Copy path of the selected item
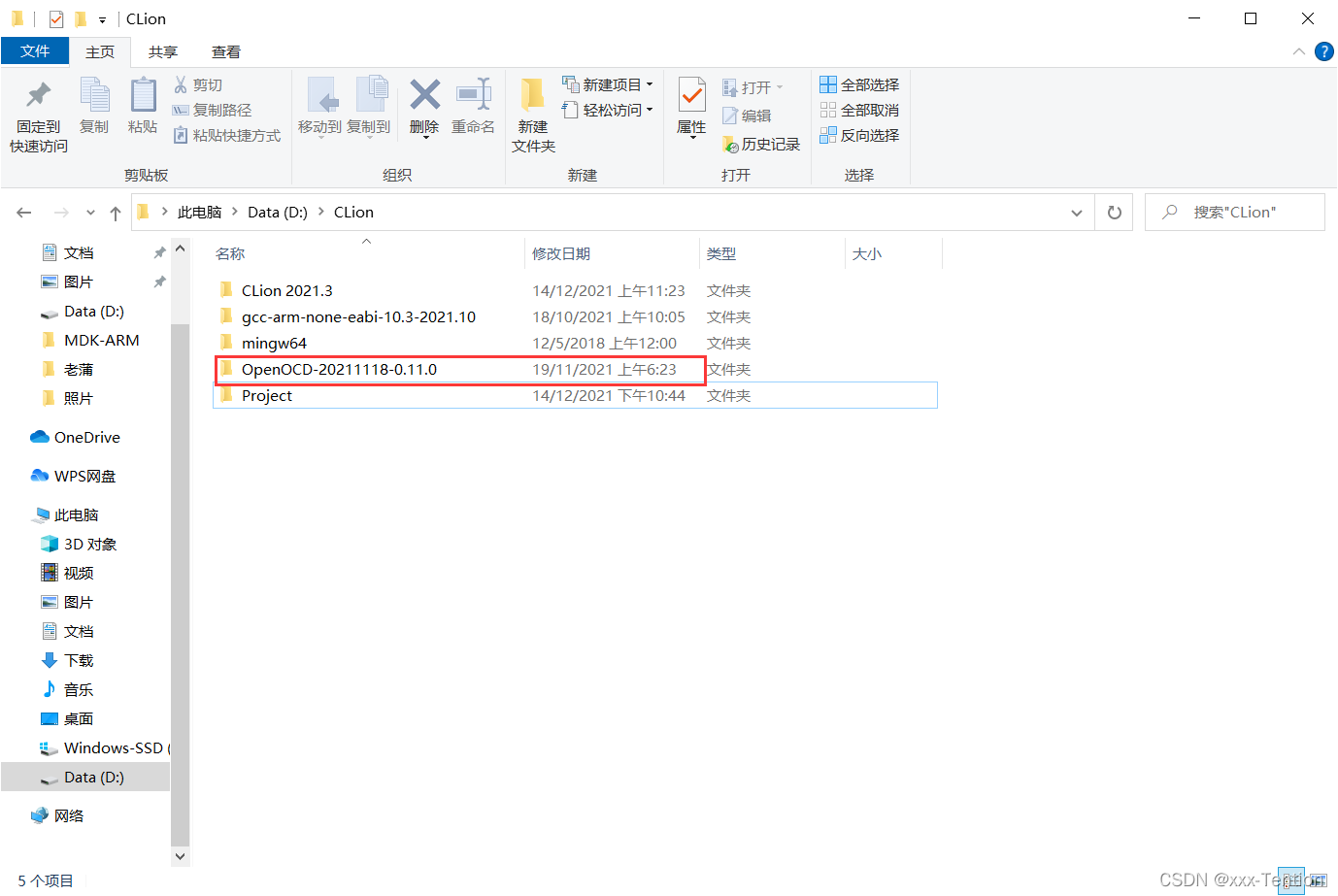The image size is (1338, 896). [x=212, y=111]
